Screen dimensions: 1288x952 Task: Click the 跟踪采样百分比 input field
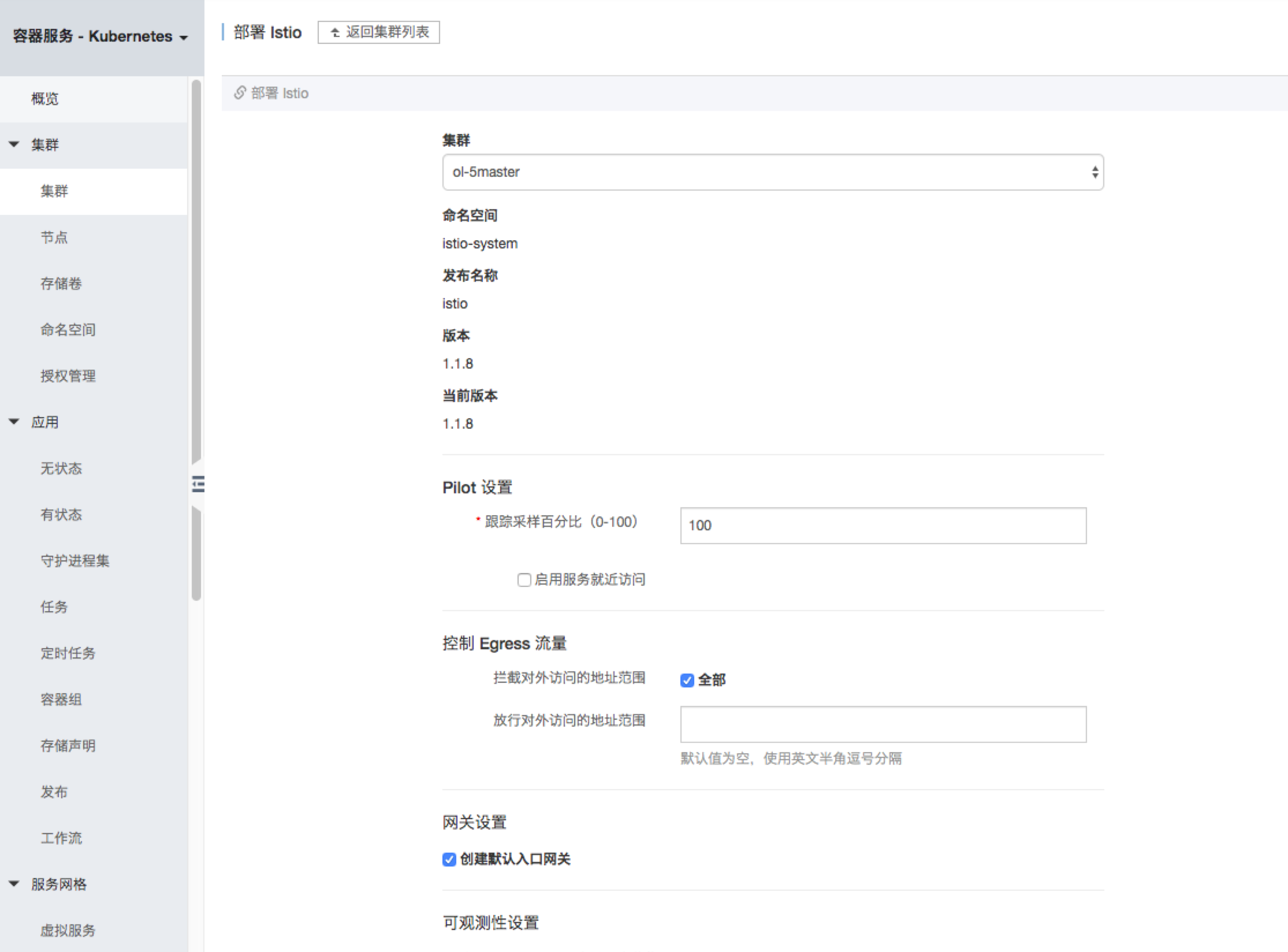(x=883, y=526)
